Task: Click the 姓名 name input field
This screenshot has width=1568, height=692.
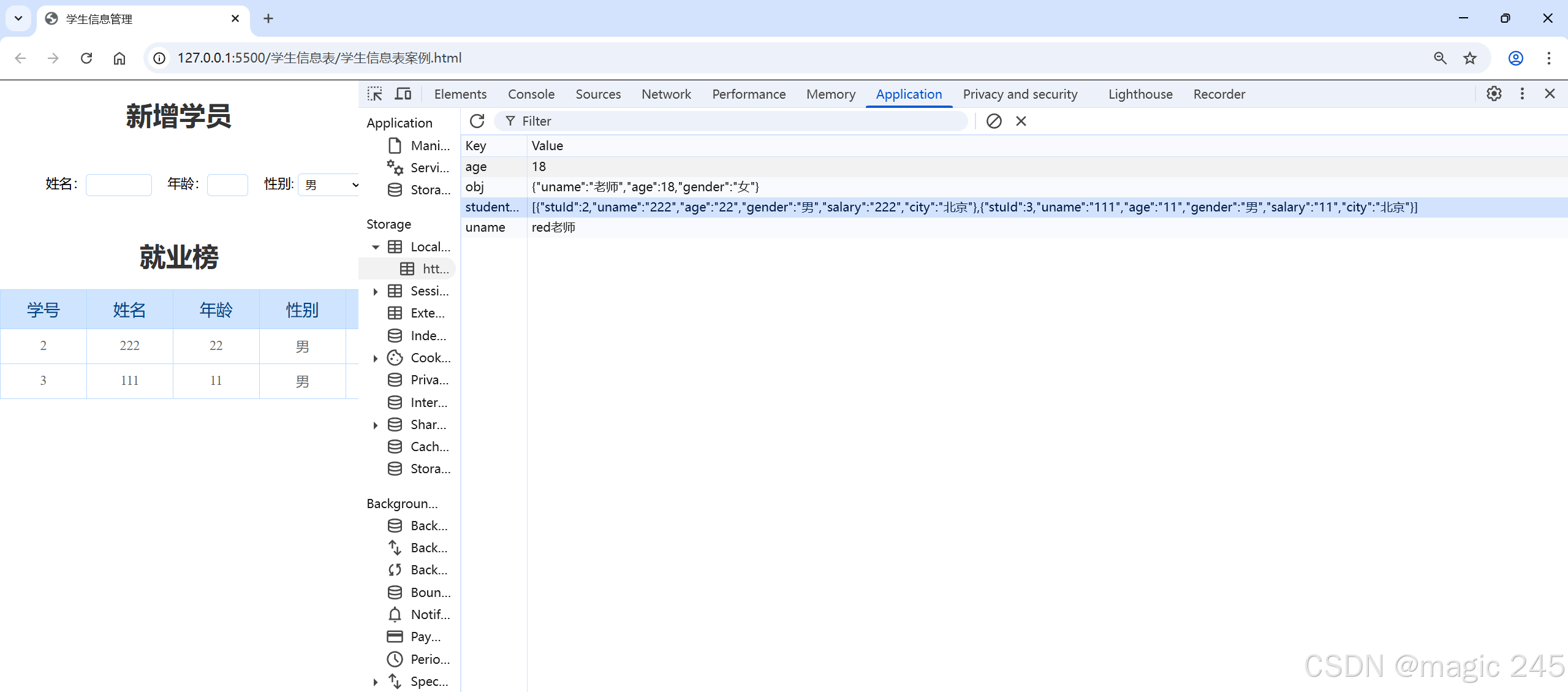Action: tap(119, 184)
